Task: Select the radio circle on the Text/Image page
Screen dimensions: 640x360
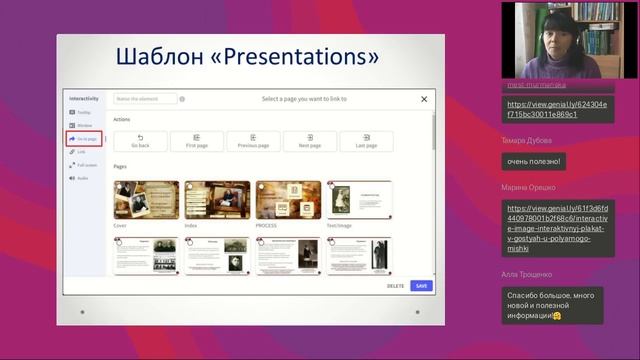Action: pyautogui.click(x=332, y=187)
